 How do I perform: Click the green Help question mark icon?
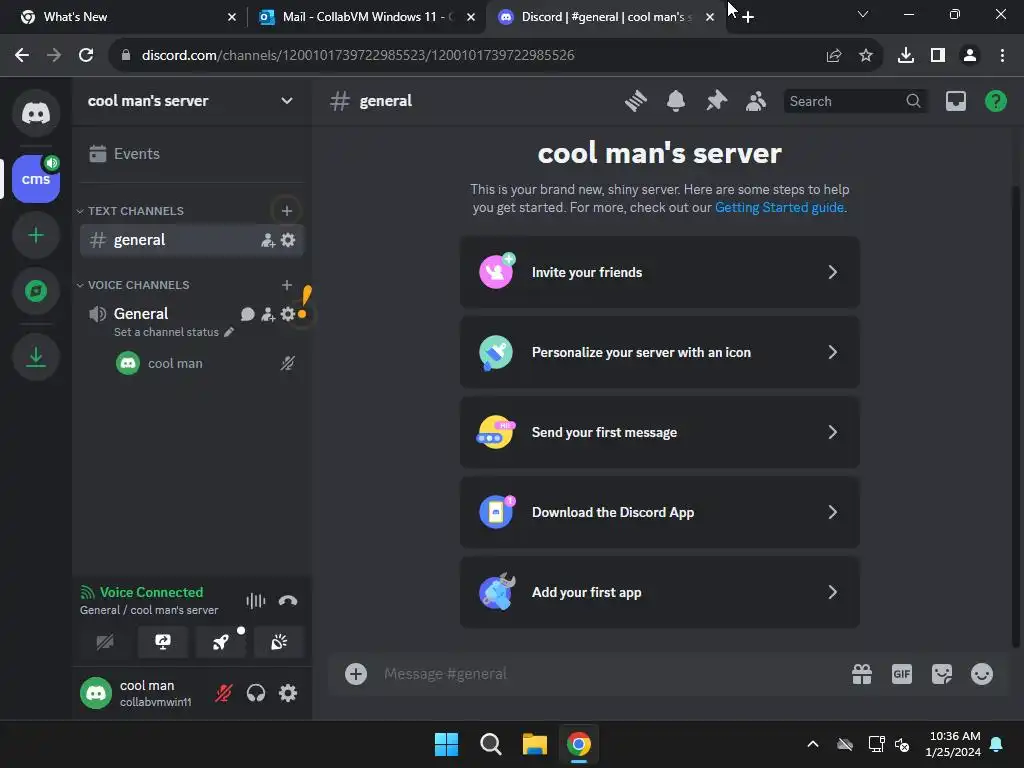[x=995, y=101]
